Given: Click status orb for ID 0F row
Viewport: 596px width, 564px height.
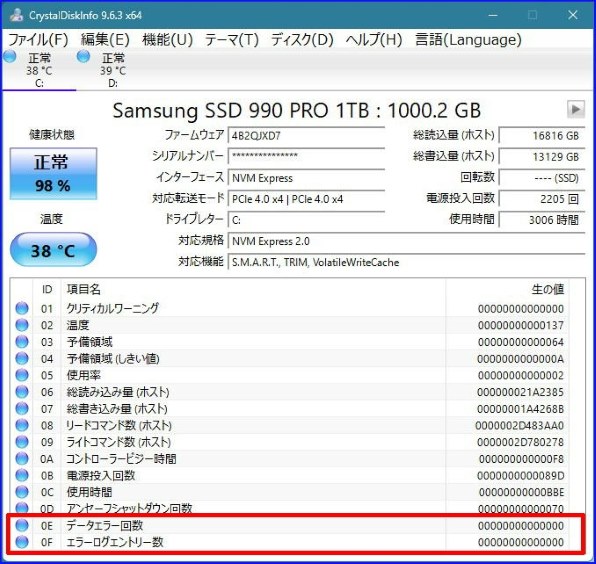Looking at the screenshot, I should pyautogui.click(x=22, y=542).
